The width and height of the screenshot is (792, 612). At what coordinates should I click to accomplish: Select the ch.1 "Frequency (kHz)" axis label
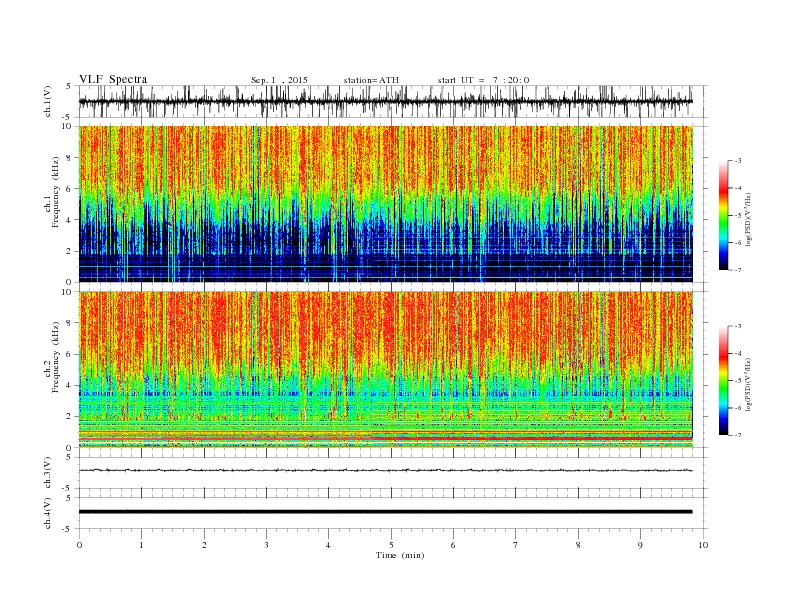pos(55,191)
